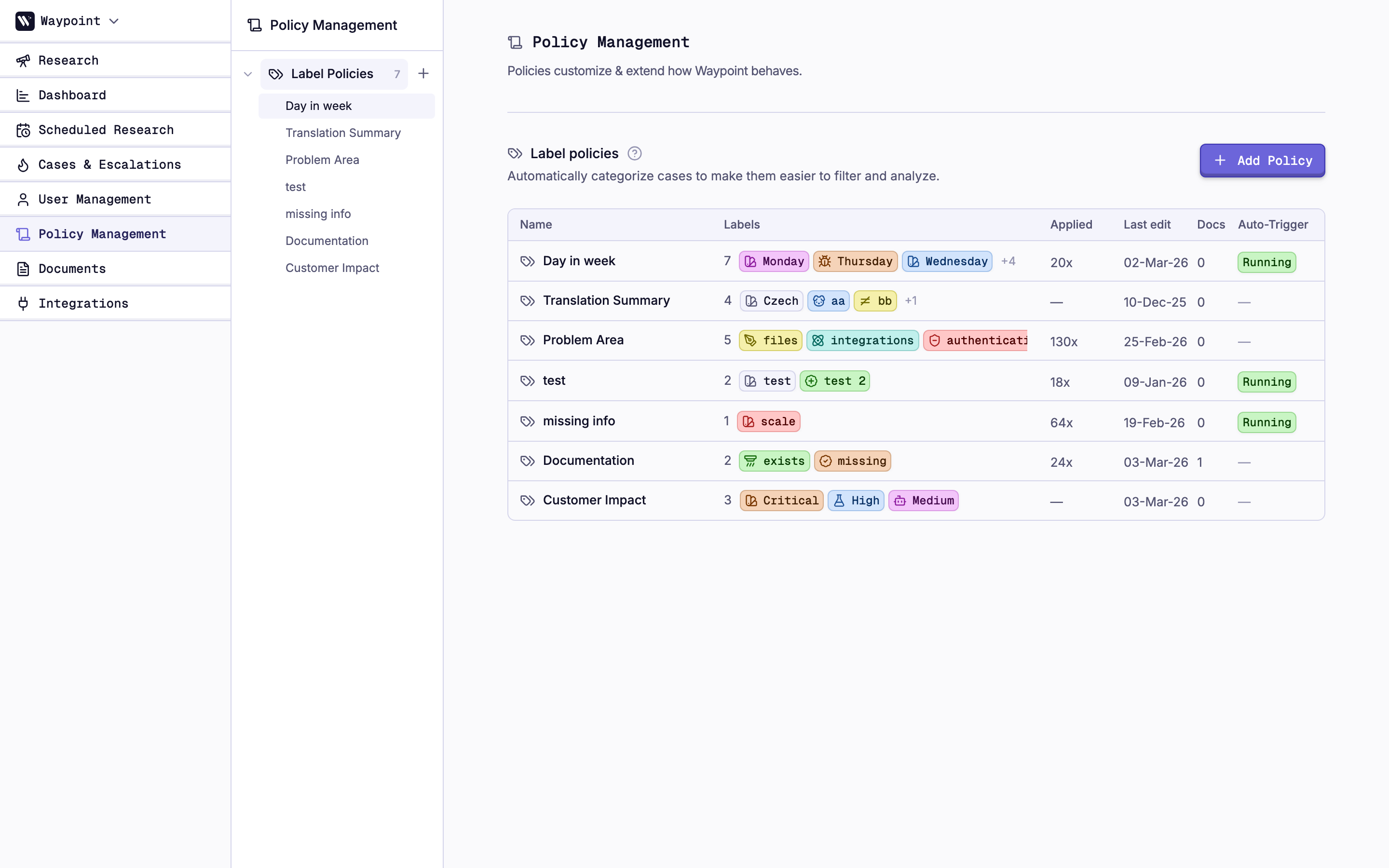
Task: Collapse the Label Policies tree chevron
Action: click(x=248, y=74)
